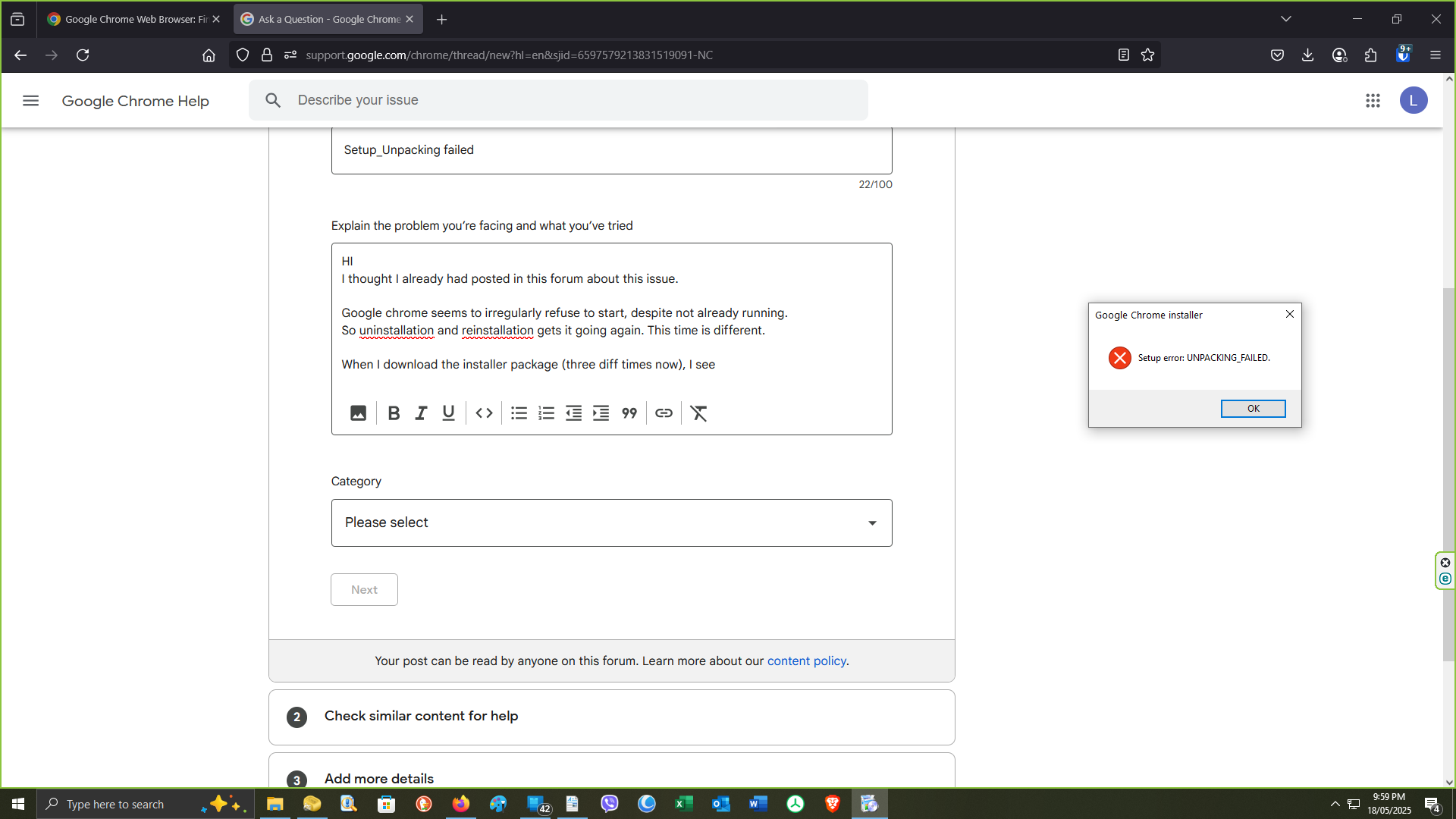The width and height of the screenshot is (1456, 819).
Task: Switch to Google Chrome Web Browser tab
Action: pyautogui.click(x=127, y=19)
